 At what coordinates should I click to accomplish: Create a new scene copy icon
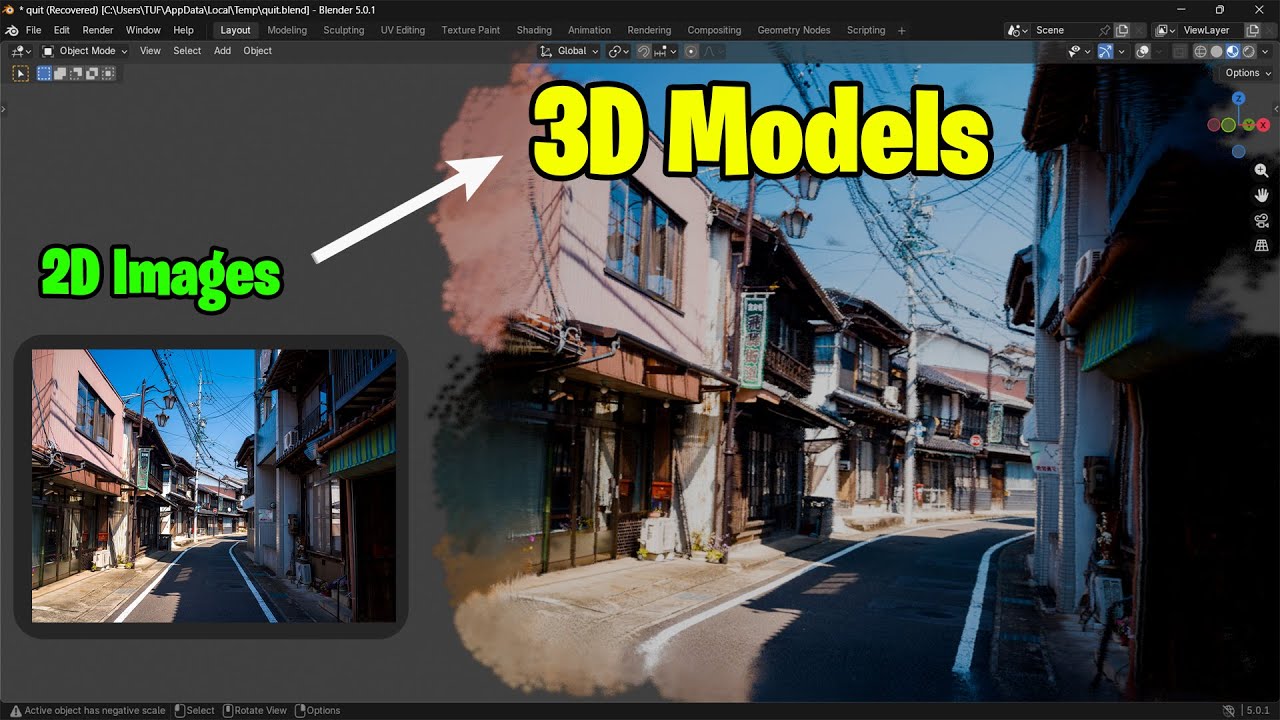click(x=1122, y=30)
